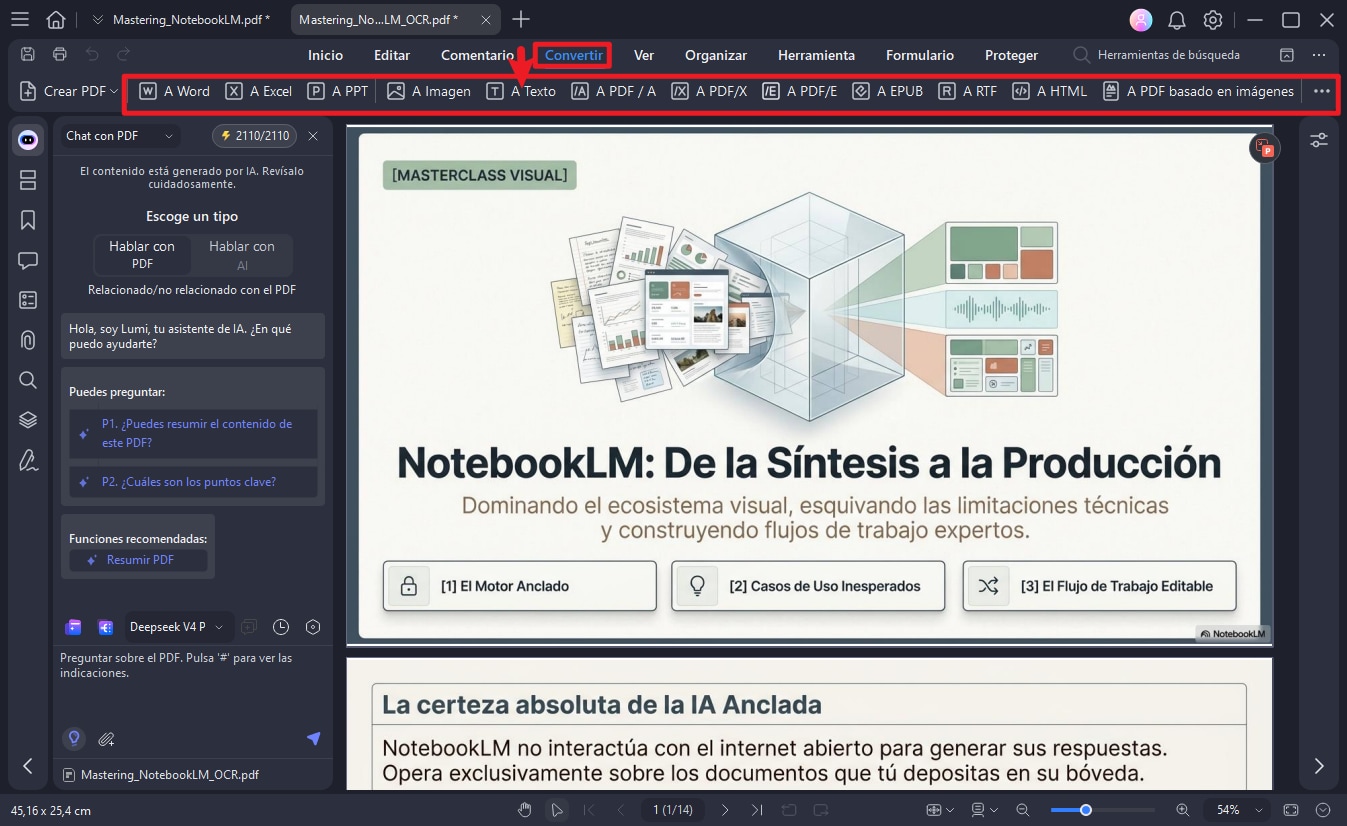1347x826 pixels.
Task: Open the Editar menu tab
Action: point(392,55)
